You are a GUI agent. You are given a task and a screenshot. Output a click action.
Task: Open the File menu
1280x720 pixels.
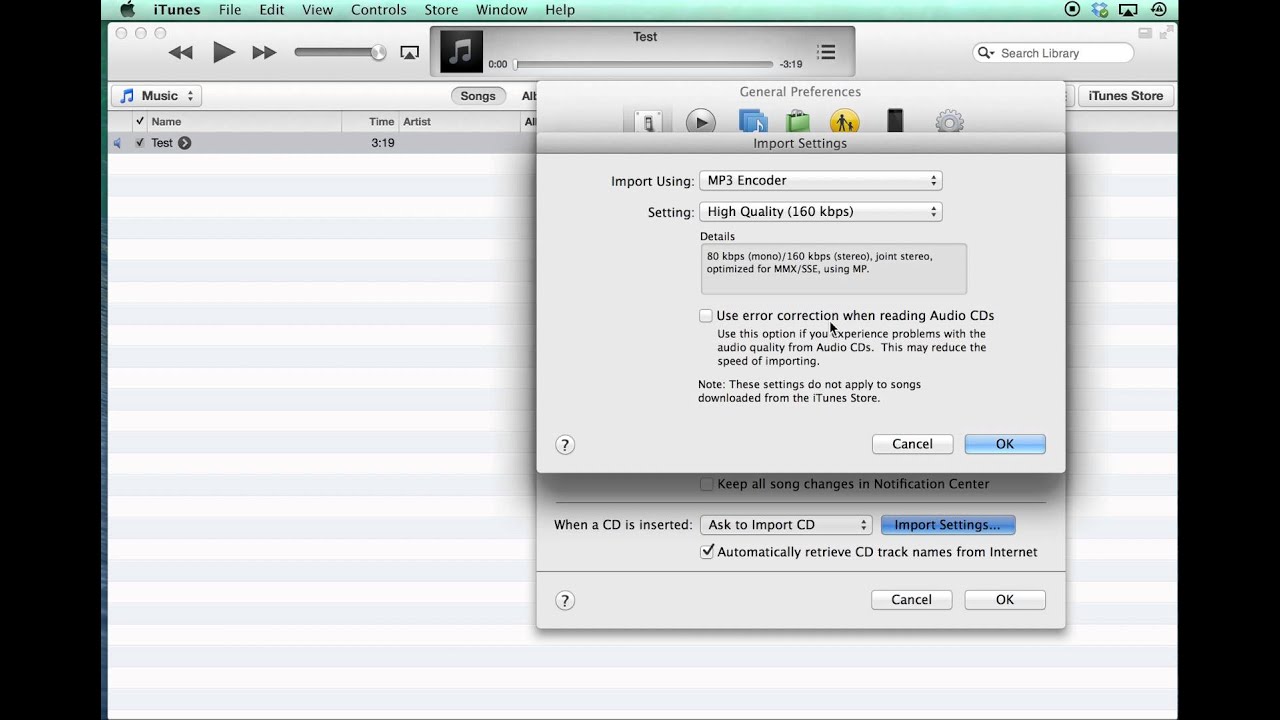point(230,10)
